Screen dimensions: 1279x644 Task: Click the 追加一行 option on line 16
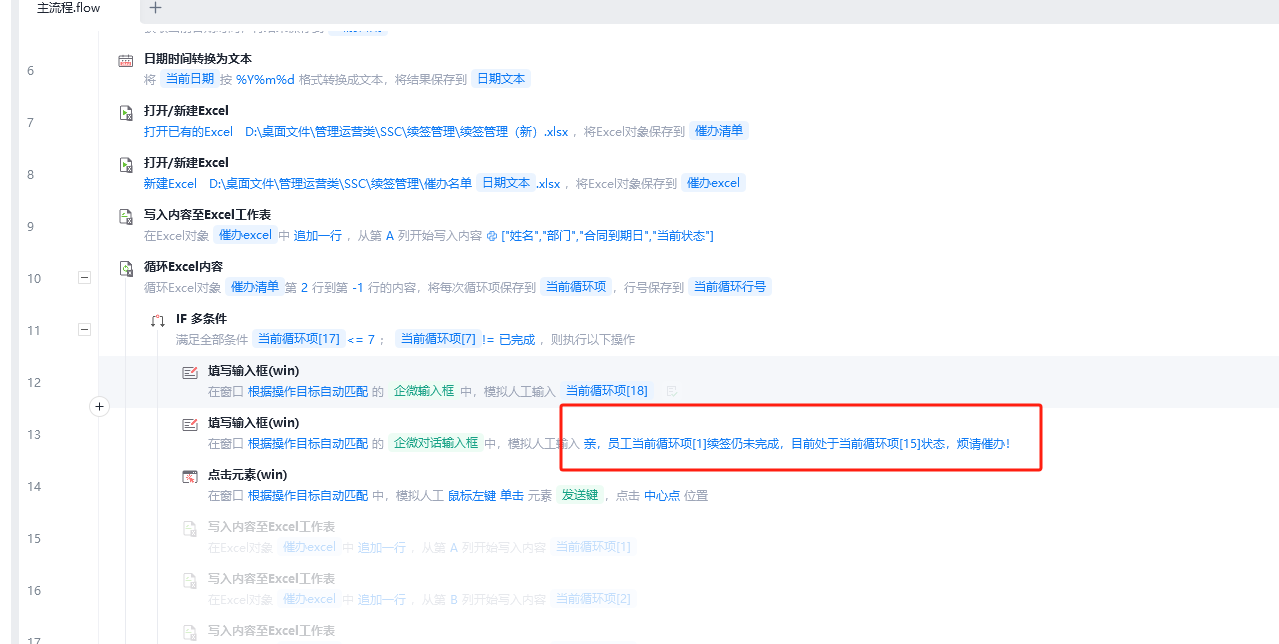coord(381,599)
